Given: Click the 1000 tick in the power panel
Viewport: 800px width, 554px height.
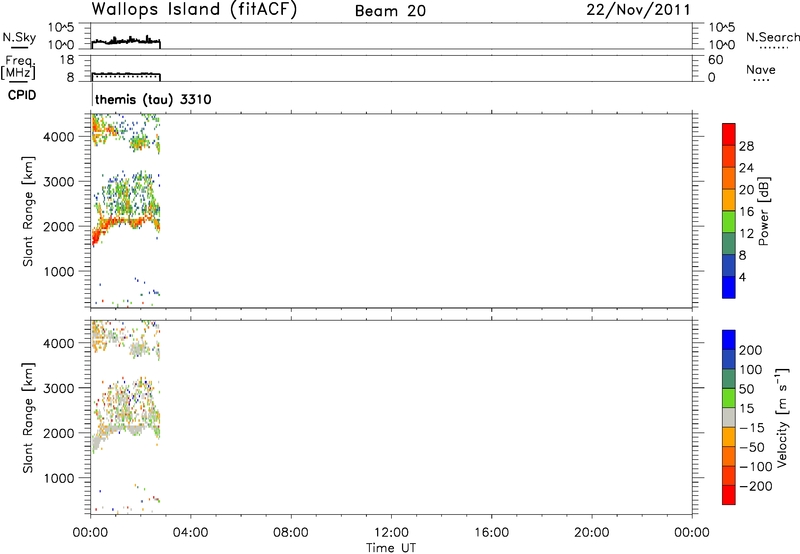Looking at the screenshot, I should click(x=59, y=271).
